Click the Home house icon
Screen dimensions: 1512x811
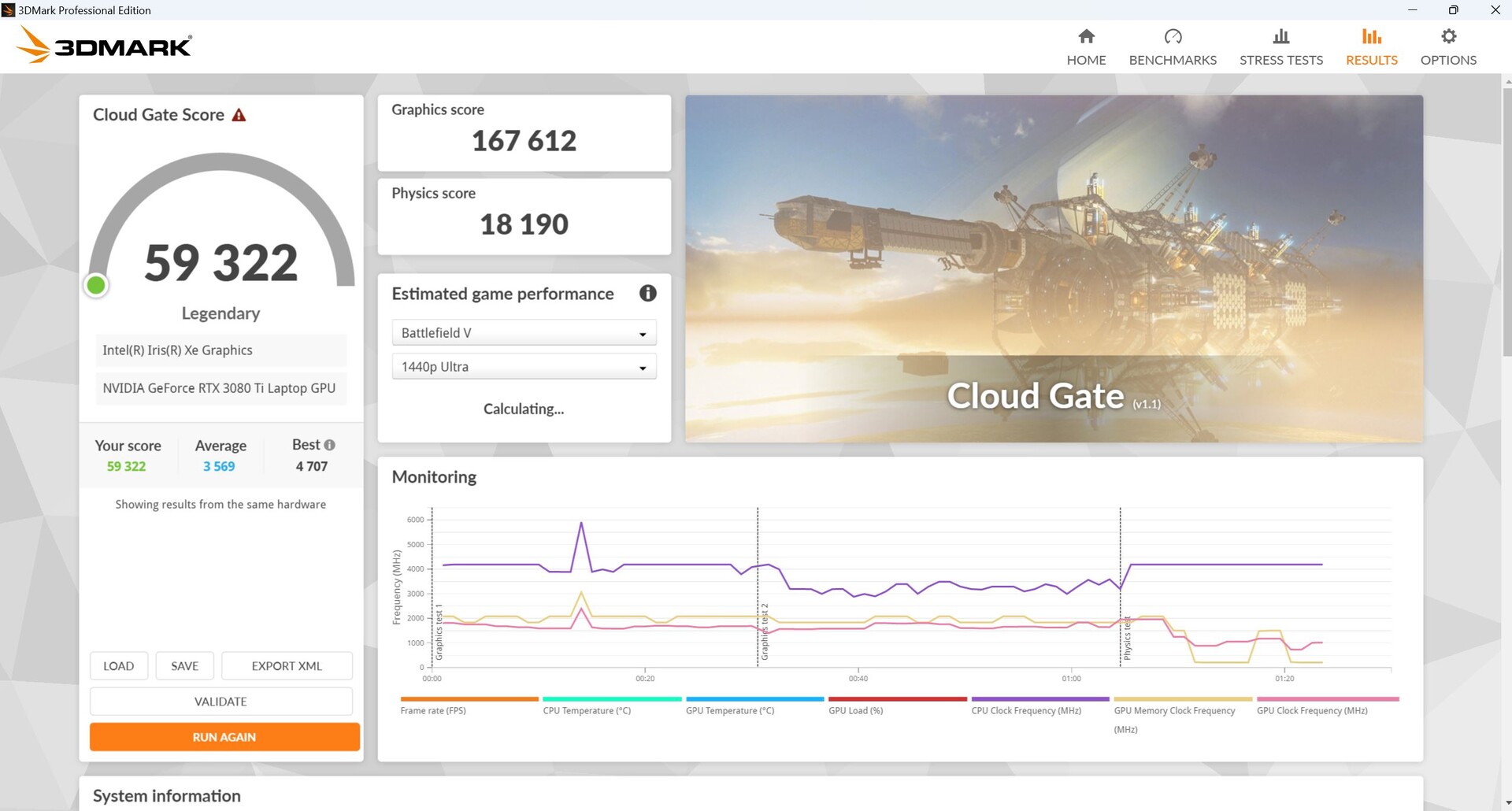pos(1086,36)
